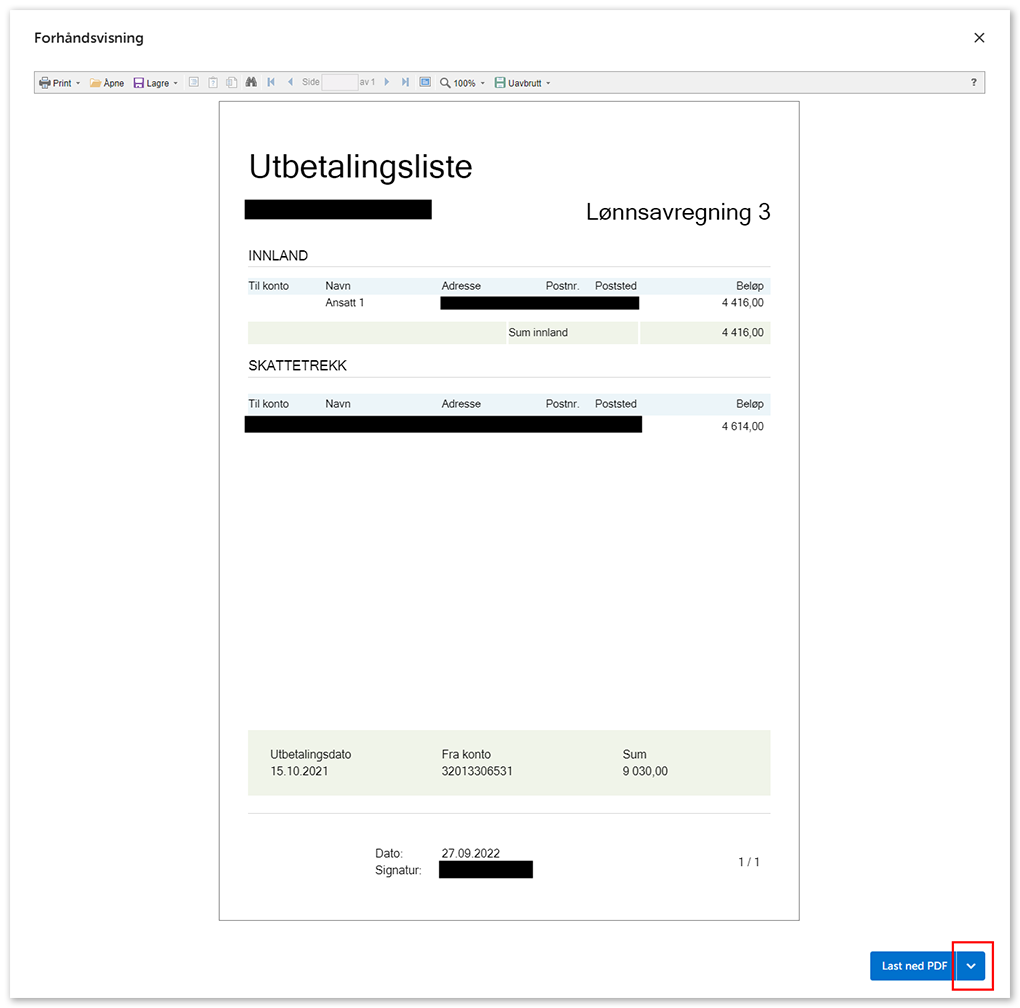Click the Lagre save icon
The width and height of the screenshot is (1020, 1008).
[139, 83]
